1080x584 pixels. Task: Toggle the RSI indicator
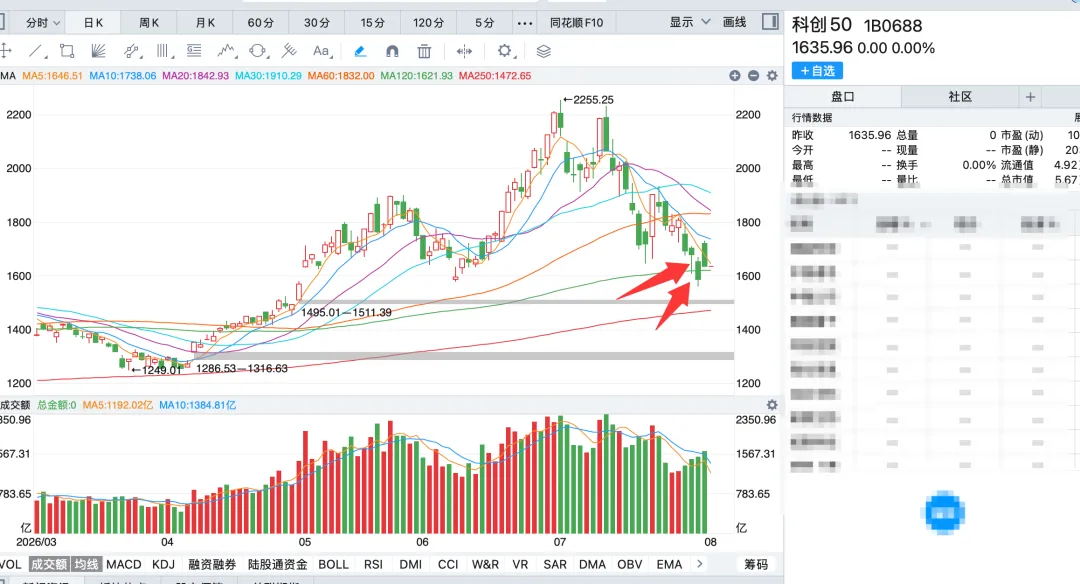point(373,564)
